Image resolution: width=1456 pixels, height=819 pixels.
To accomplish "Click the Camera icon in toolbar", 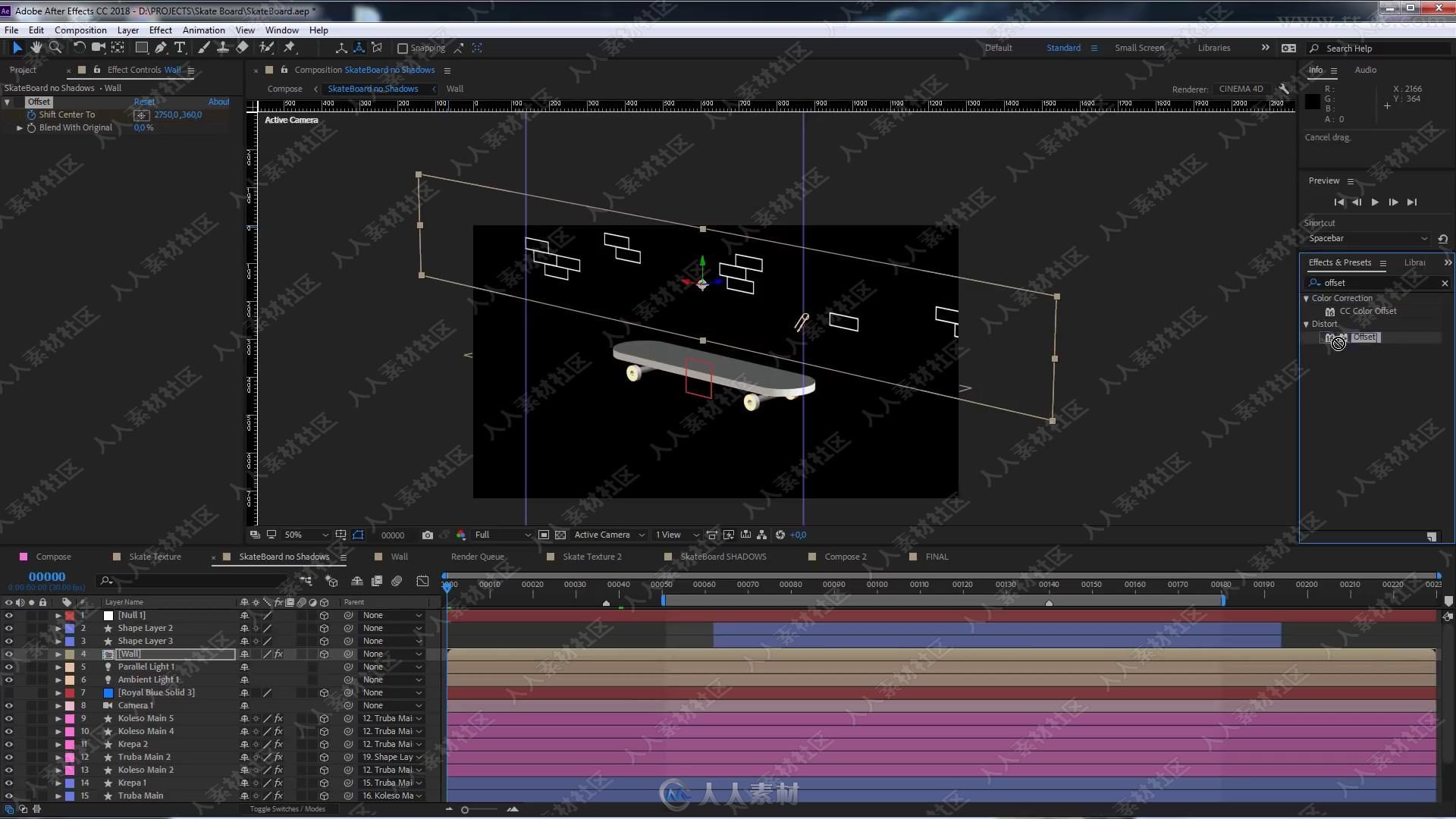I will click(x=96, y=47).
